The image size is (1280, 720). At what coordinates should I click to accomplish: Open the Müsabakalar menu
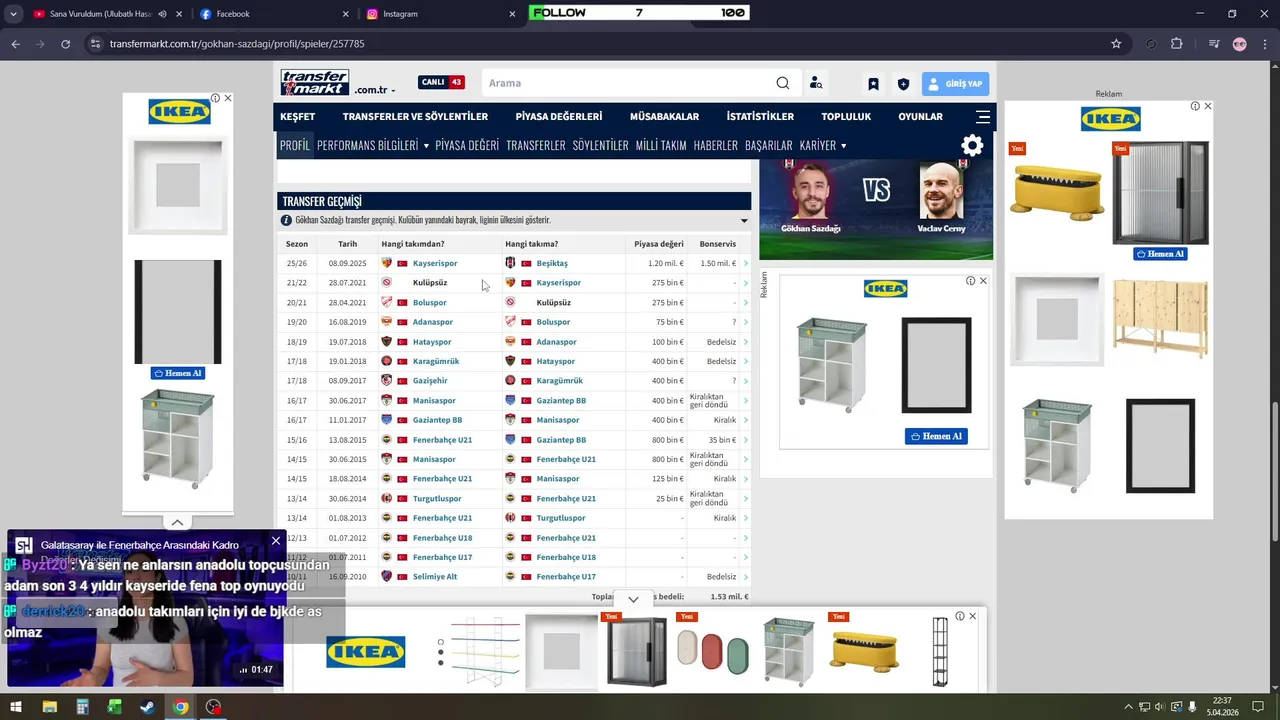[664, 117]
